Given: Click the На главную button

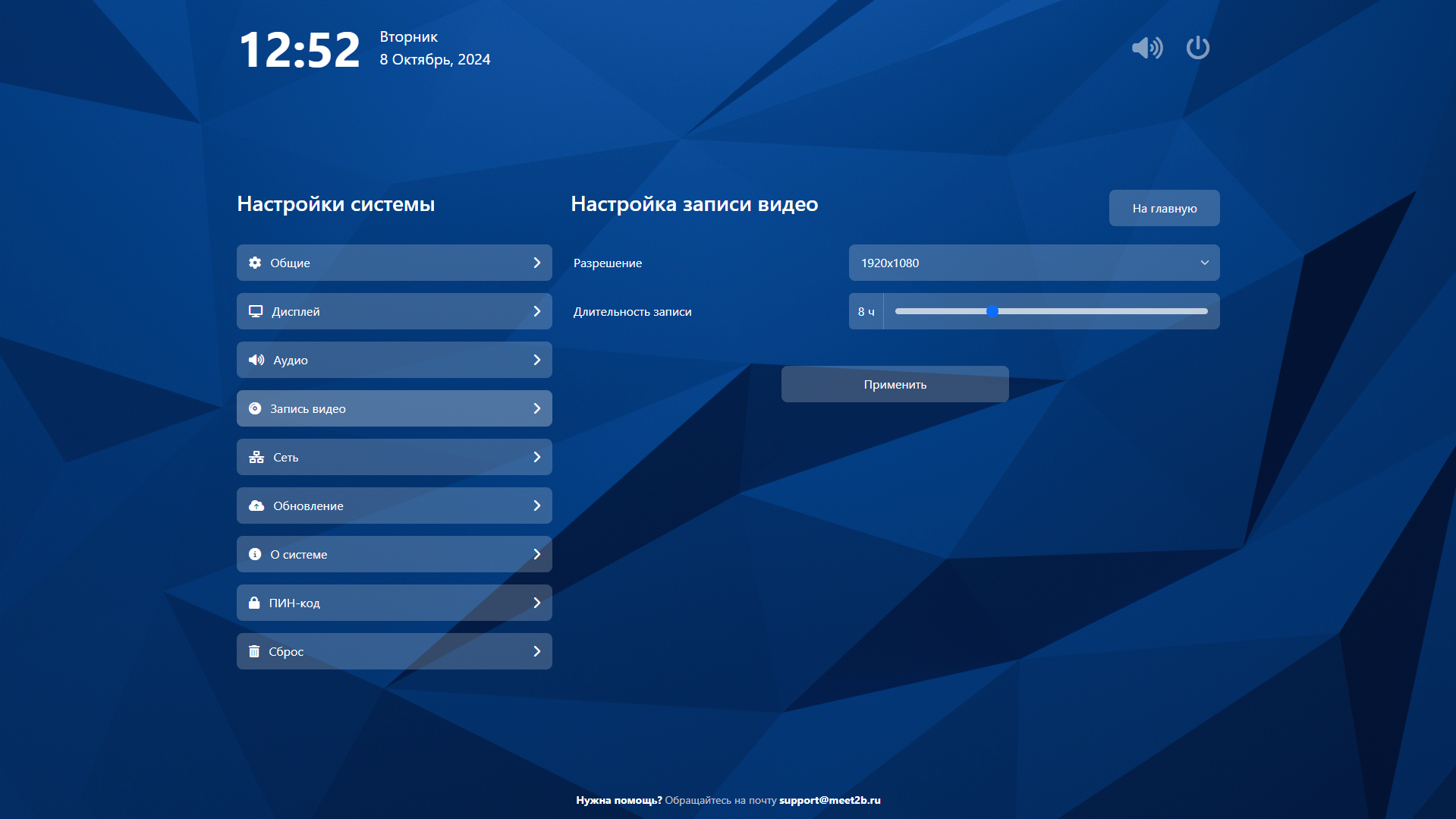Looking at the screenshot, I should click(1164, 208).
